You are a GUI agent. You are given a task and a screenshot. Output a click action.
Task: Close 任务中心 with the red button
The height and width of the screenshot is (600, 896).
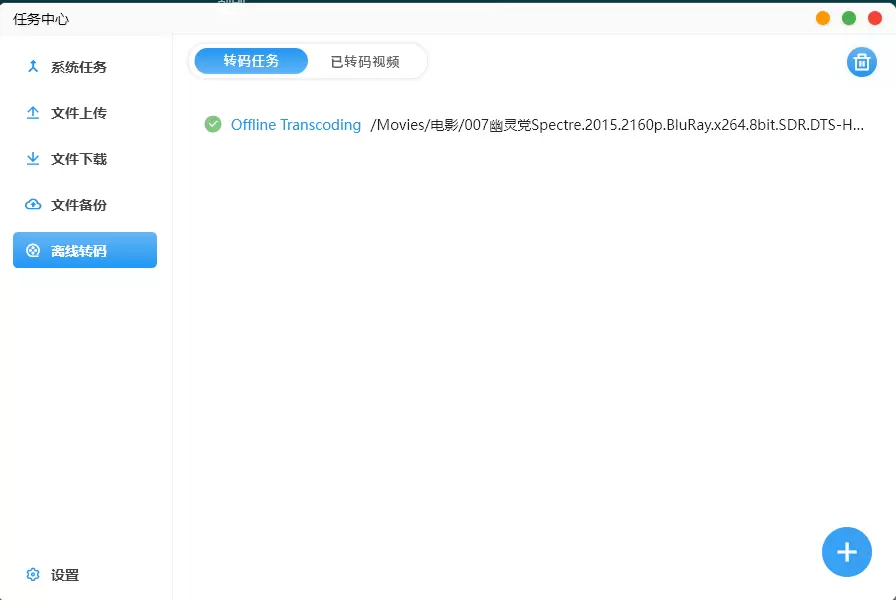point(875,18)
